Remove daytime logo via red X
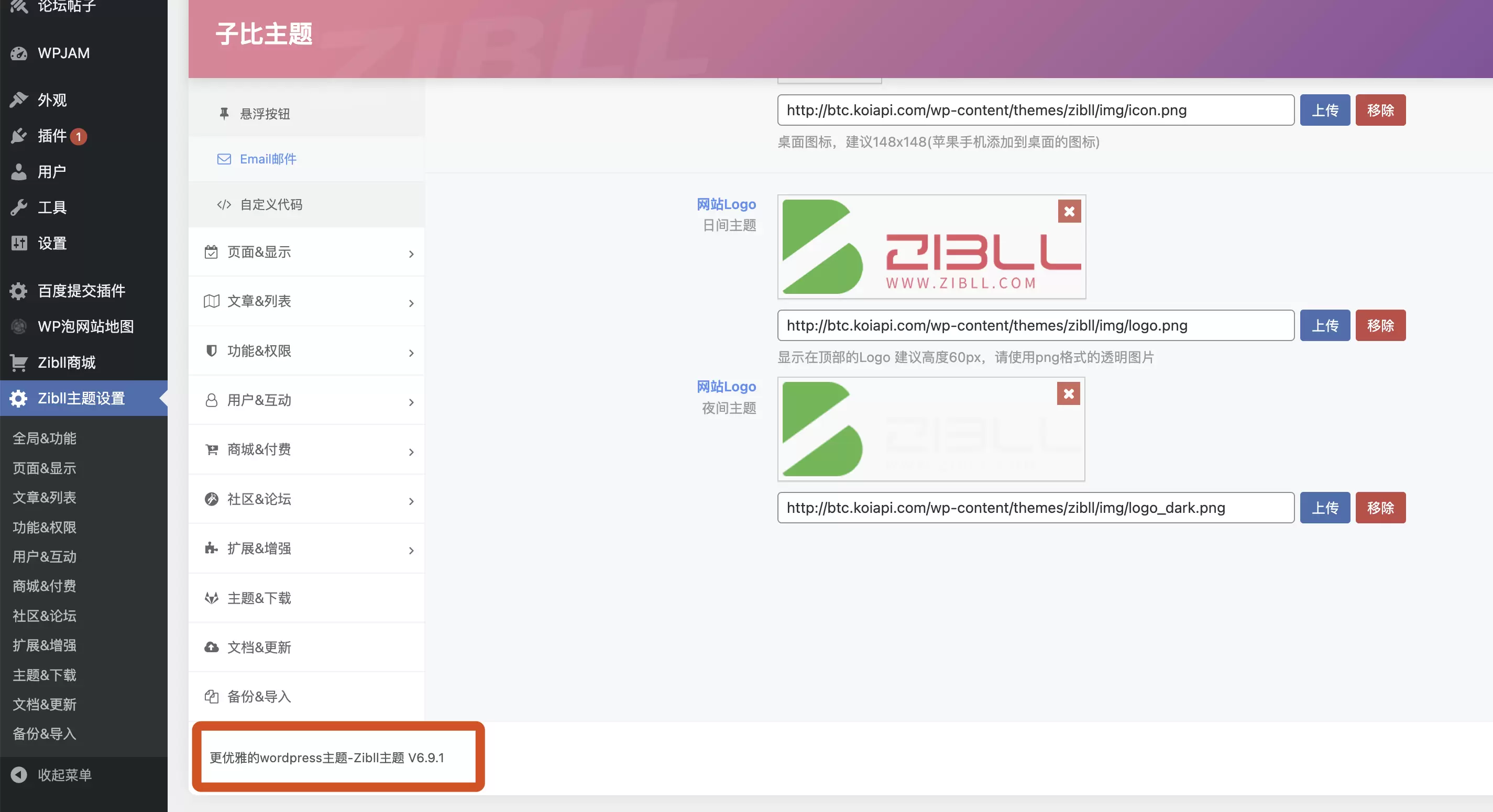The image size is (1493, 812). coord(1069,212)
